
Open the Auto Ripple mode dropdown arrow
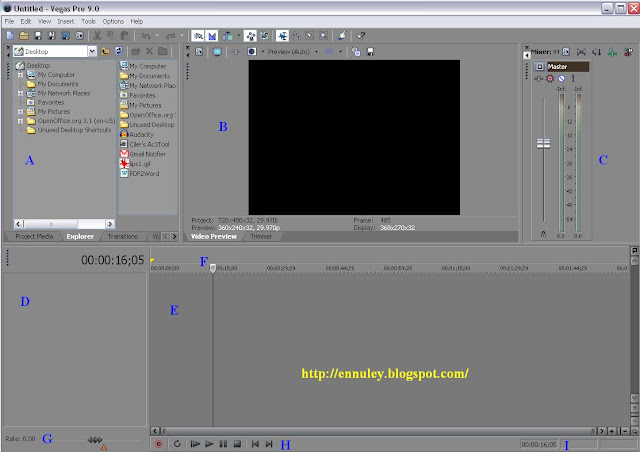point(238,36)
